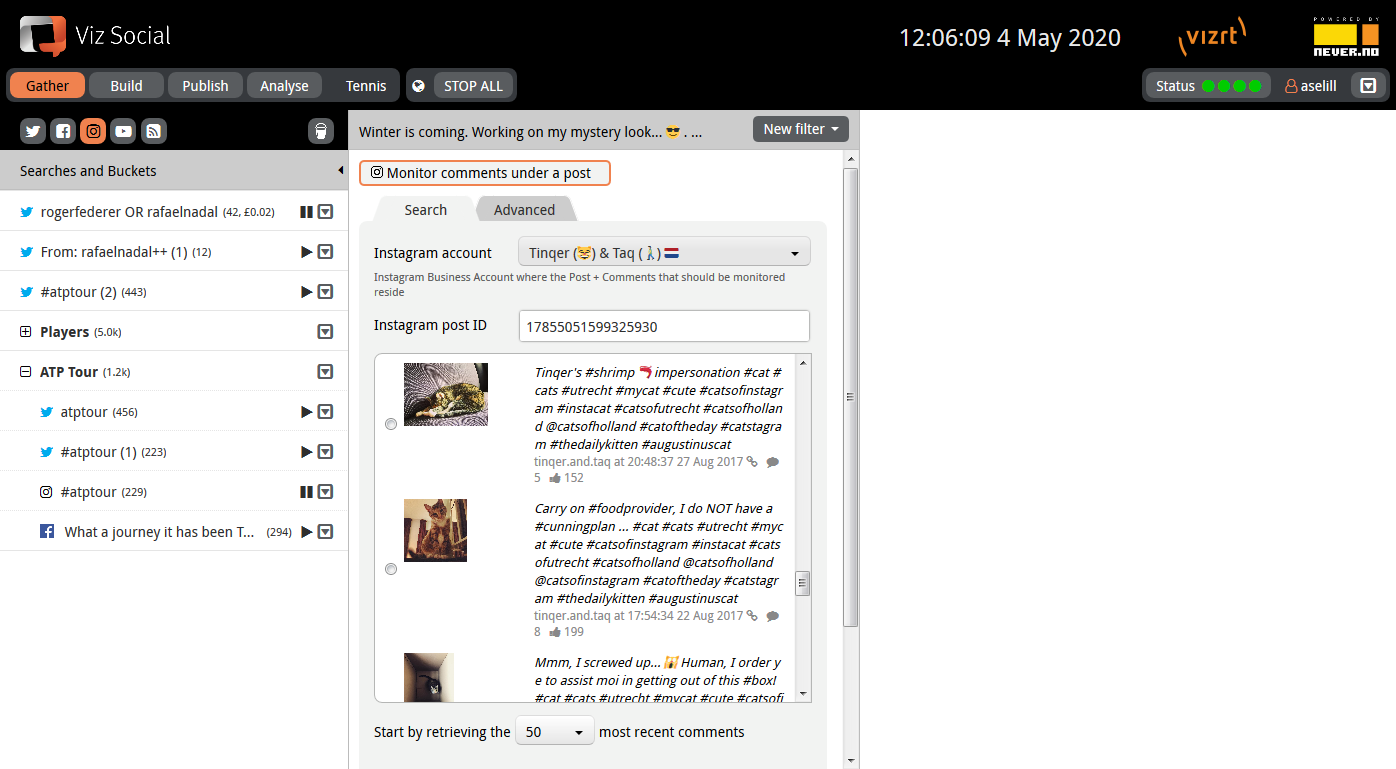Click Twitter icon of atptour (456) search

(x=46, y=412)
